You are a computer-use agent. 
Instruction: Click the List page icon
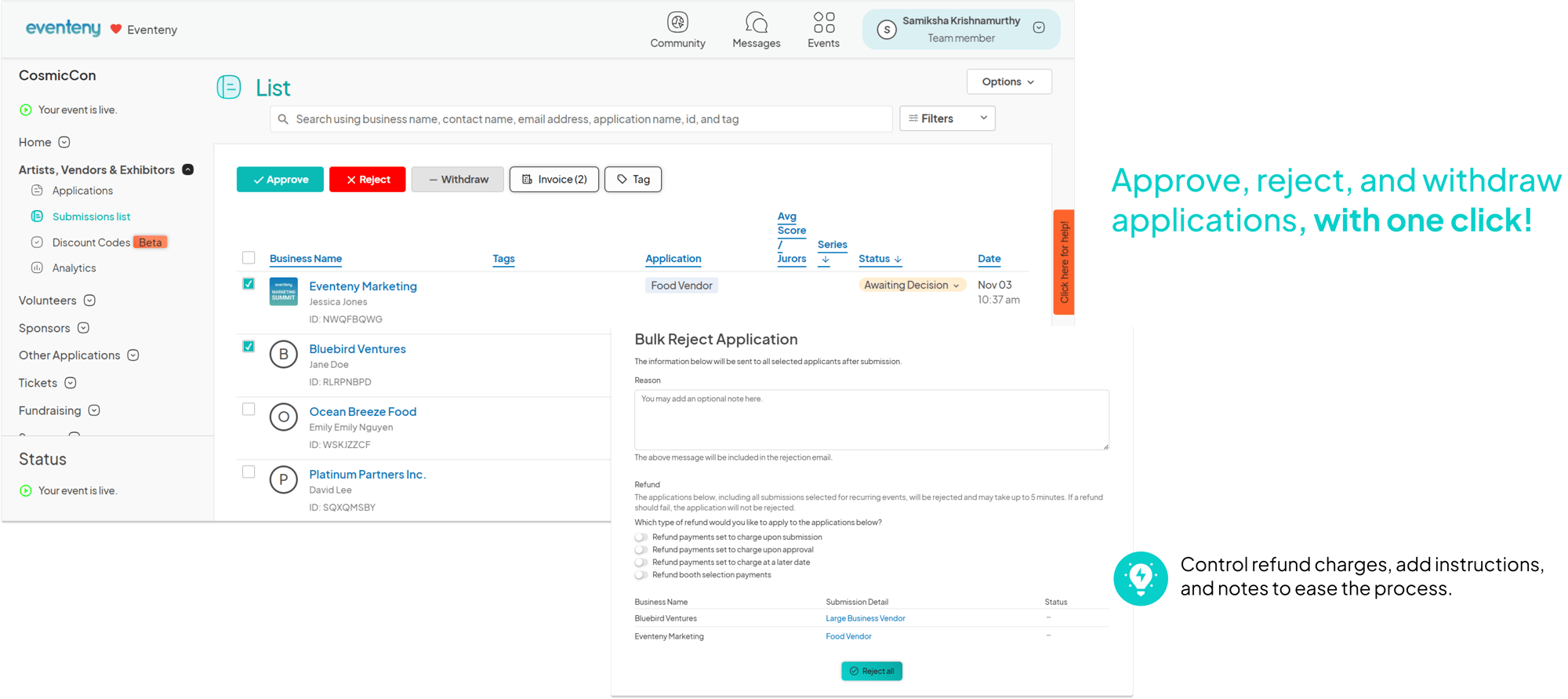click(229, 87)
